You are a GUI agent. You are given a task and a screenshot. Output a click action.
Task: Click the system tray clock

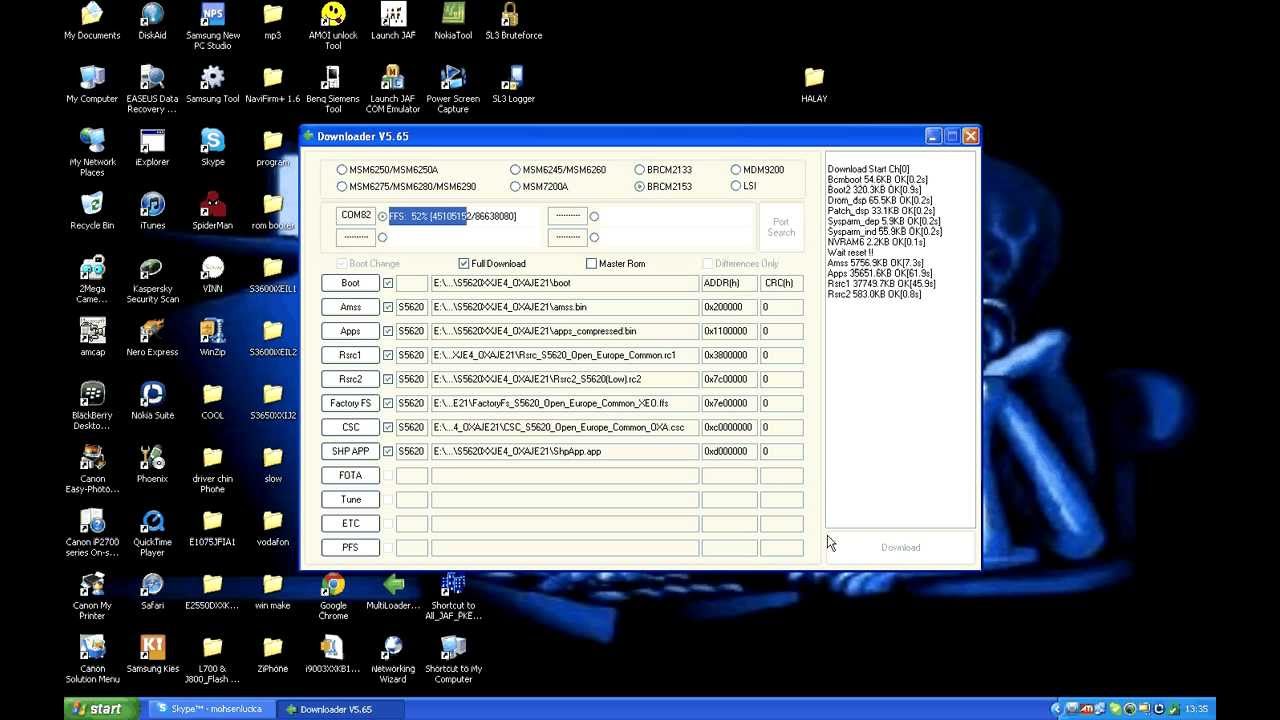click(x=1196, y=709)
